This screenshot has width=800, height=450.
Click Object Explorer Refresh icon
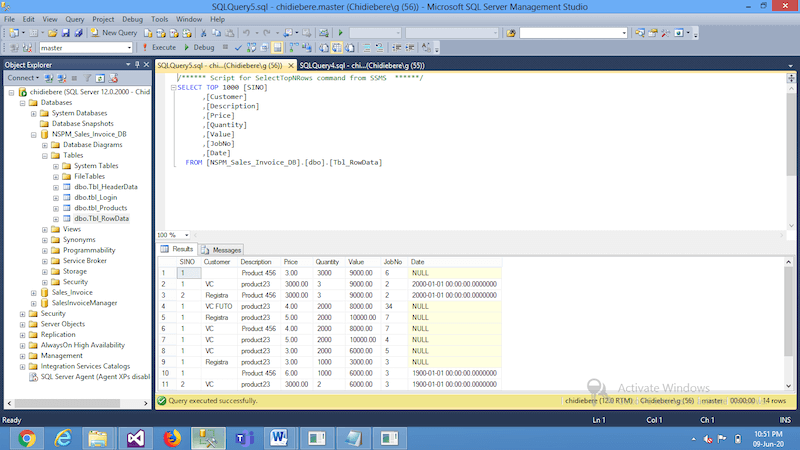click(100, 78)
